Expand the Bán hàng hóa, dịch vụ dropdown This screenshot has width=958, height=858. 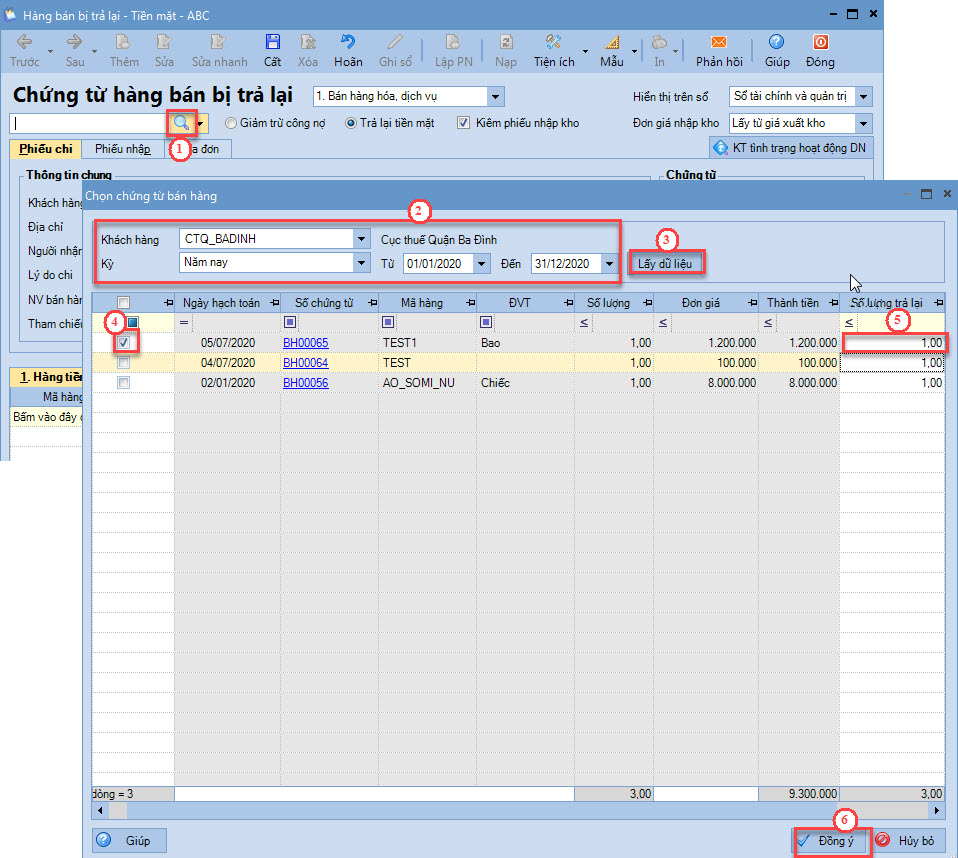point(495,96)
